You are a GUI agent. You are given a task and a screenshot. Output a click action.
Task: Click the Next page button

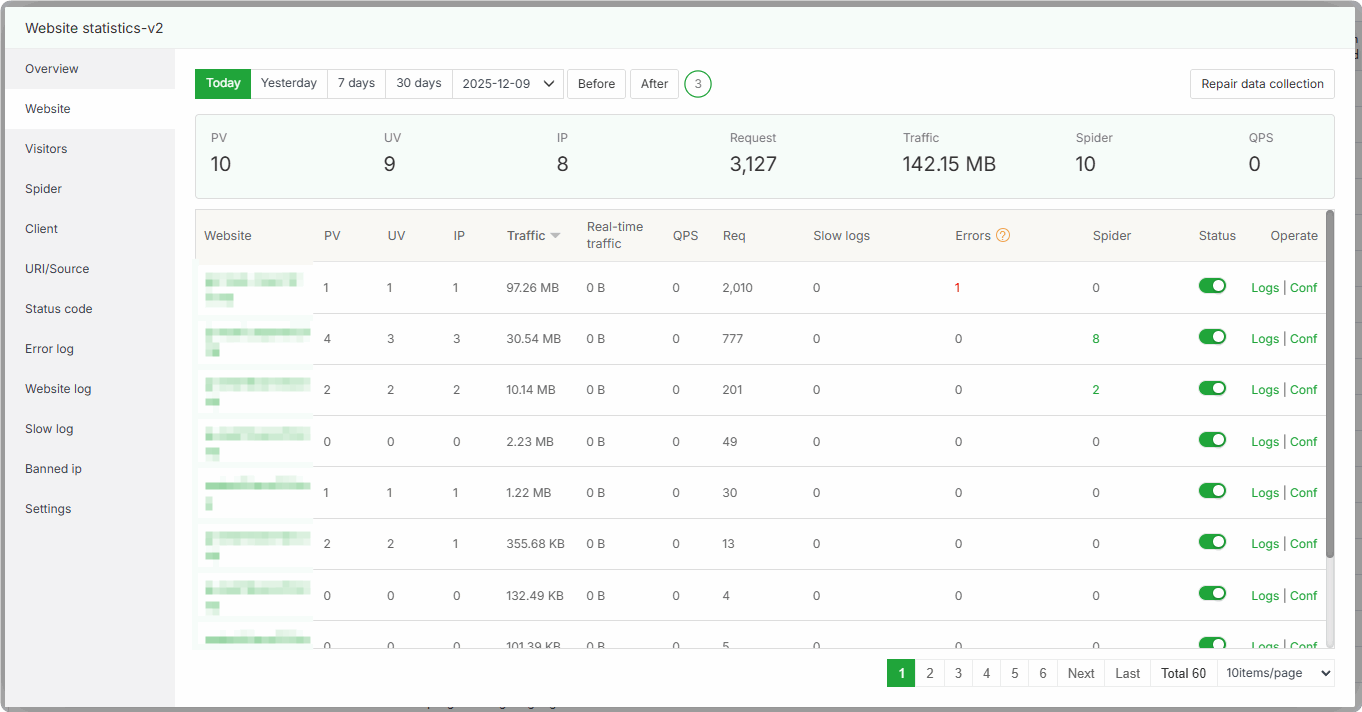(x=1081, y=673)
